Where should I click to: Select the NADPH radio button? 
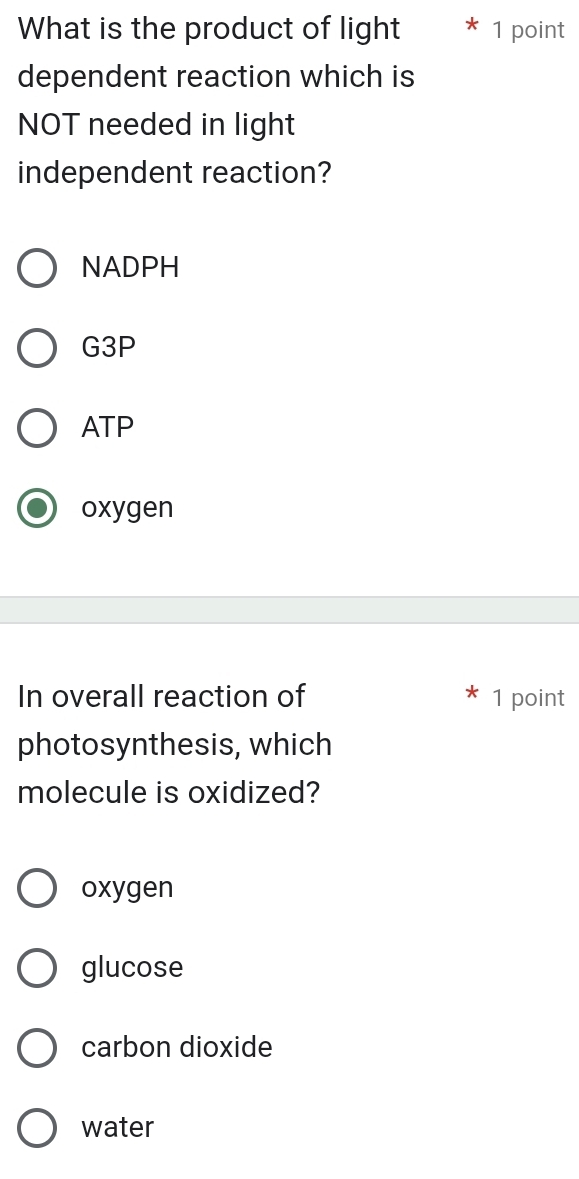37,268
